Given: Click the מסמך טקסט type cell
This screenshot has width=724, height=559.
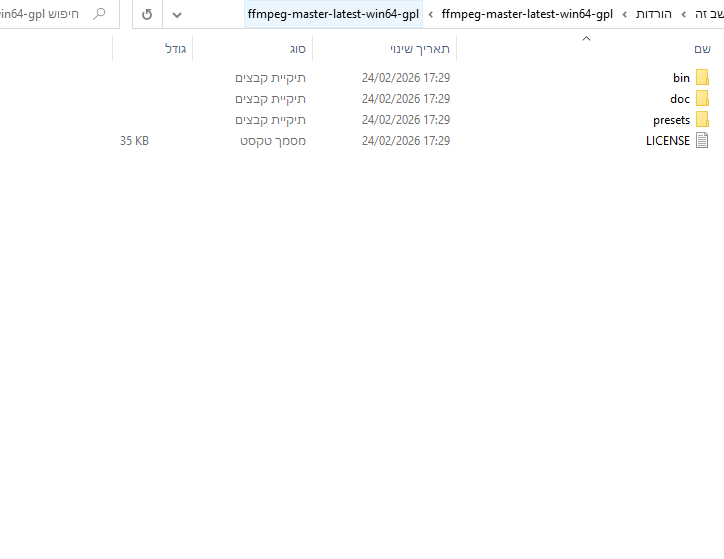Looking at the screenshot, I should 273,141.
